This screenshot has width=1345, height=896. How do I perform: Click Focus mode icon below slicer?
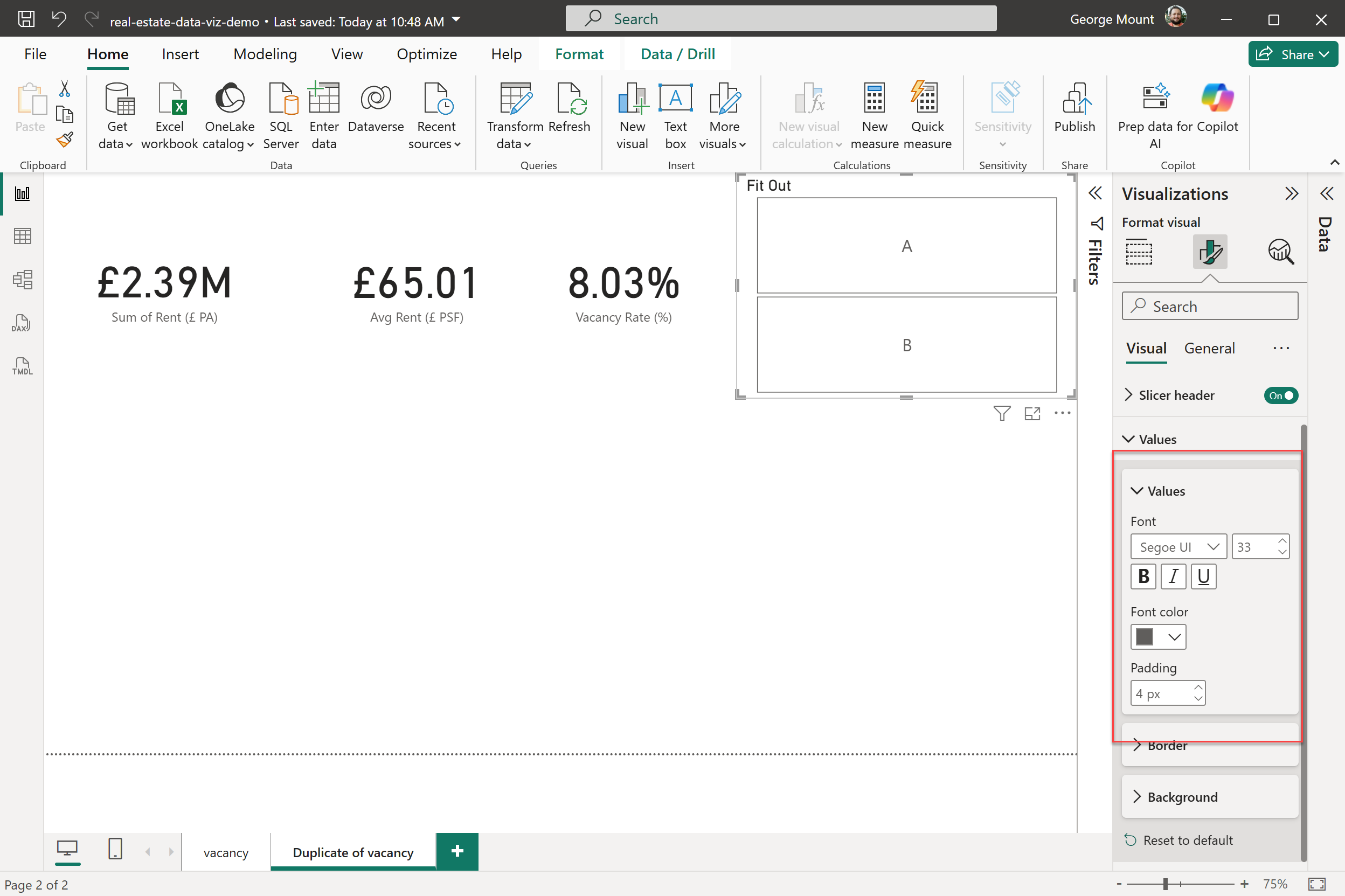point(1032,414)
